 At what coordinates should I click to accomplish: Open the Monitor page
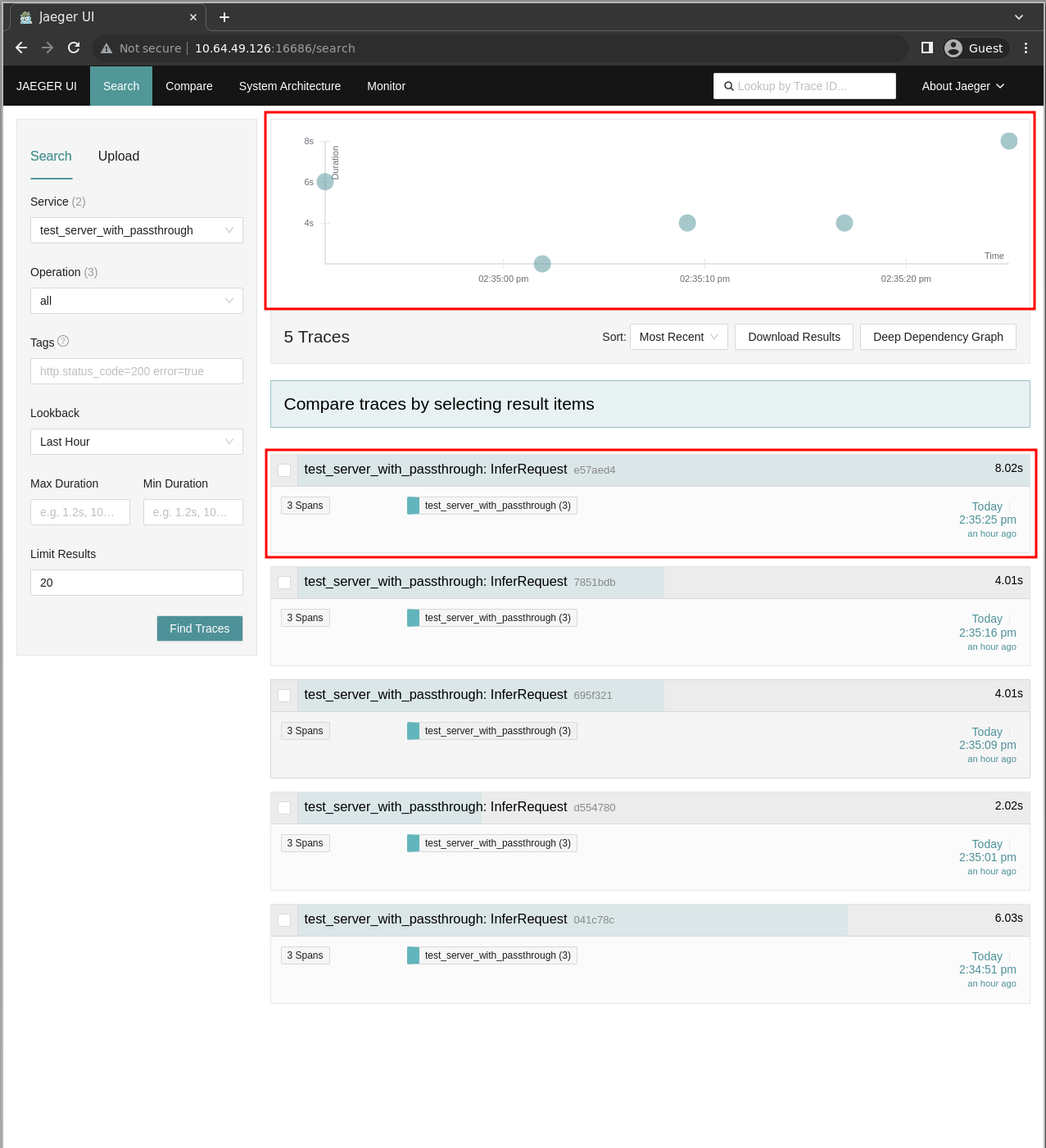(387, 86)
